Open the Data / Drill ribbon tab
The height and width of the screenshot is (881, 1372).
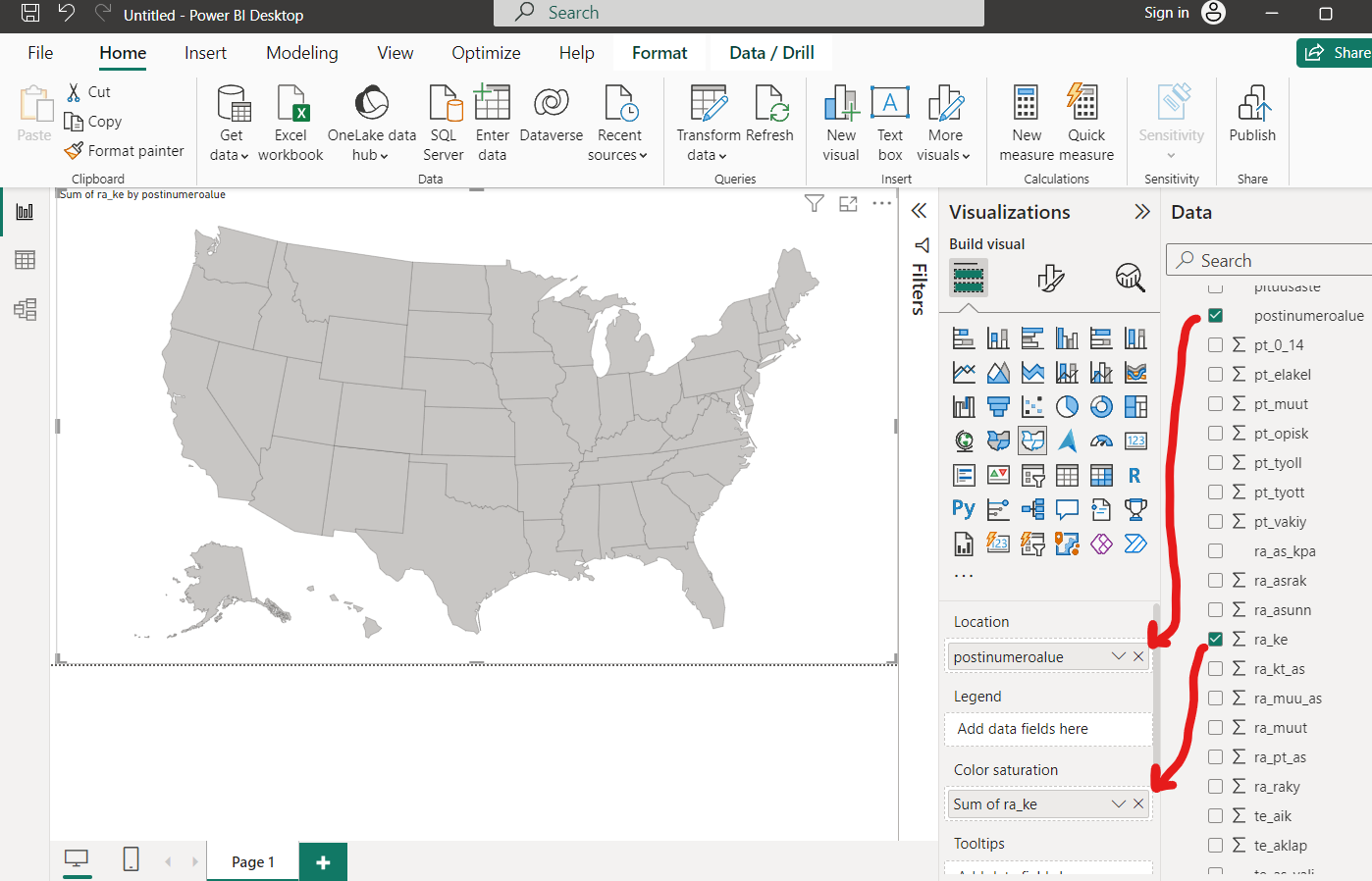(771, 53)
